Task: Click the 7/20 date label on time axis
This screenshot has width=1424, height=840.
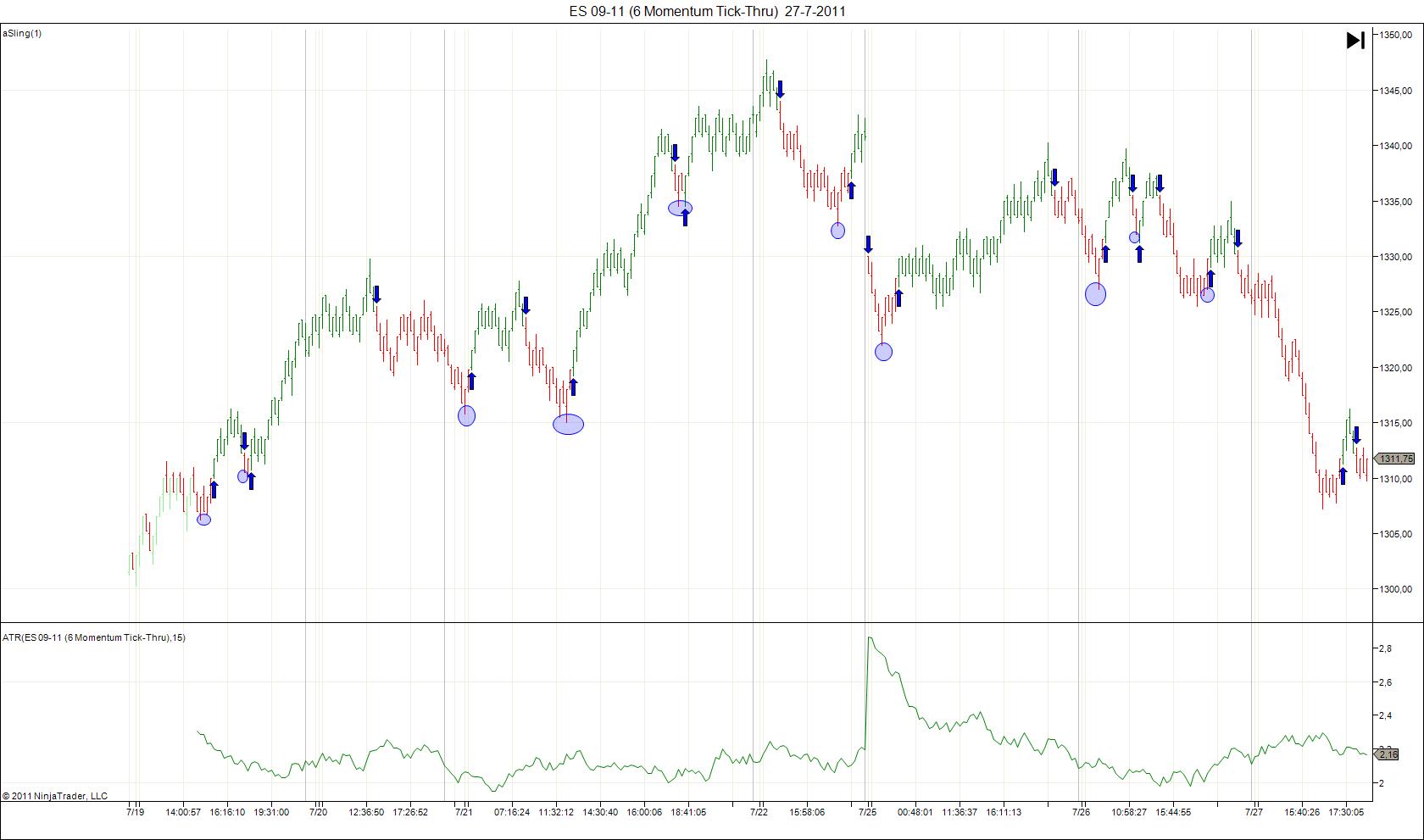Action: (319, 812)
